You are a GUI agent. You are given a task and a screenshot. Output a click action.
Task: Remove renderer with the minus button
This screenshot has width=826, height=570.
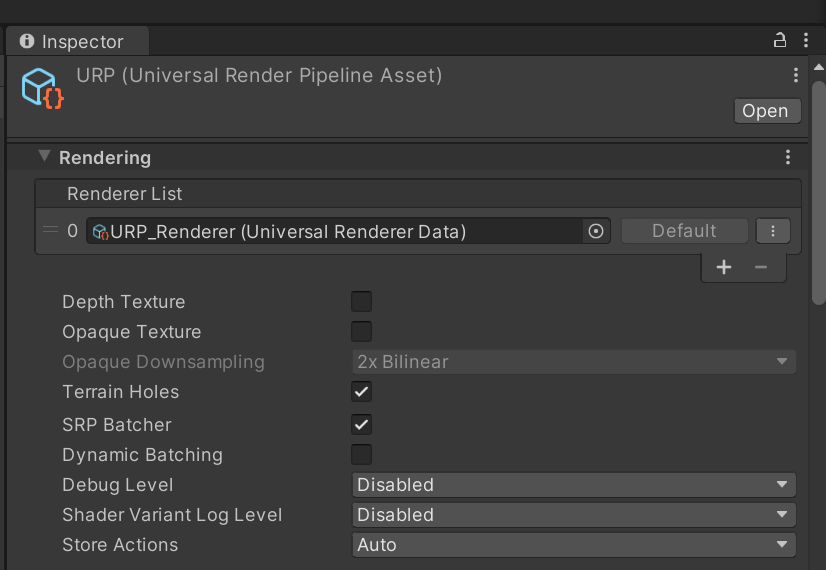coord(761,267)
